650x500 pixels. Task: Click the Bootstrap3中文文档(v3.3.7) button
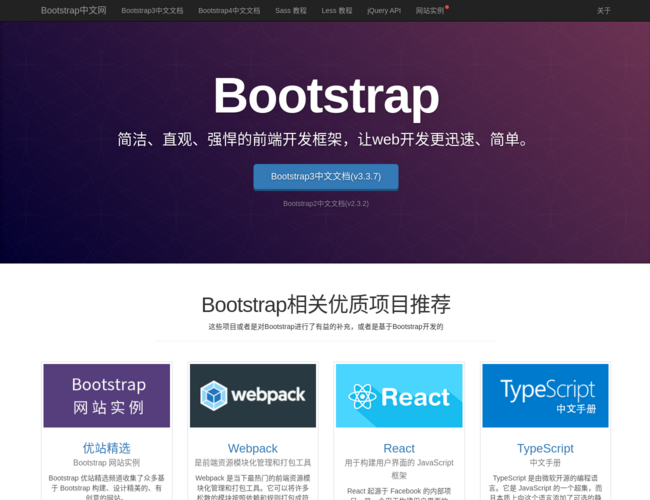tap(326, 177)
